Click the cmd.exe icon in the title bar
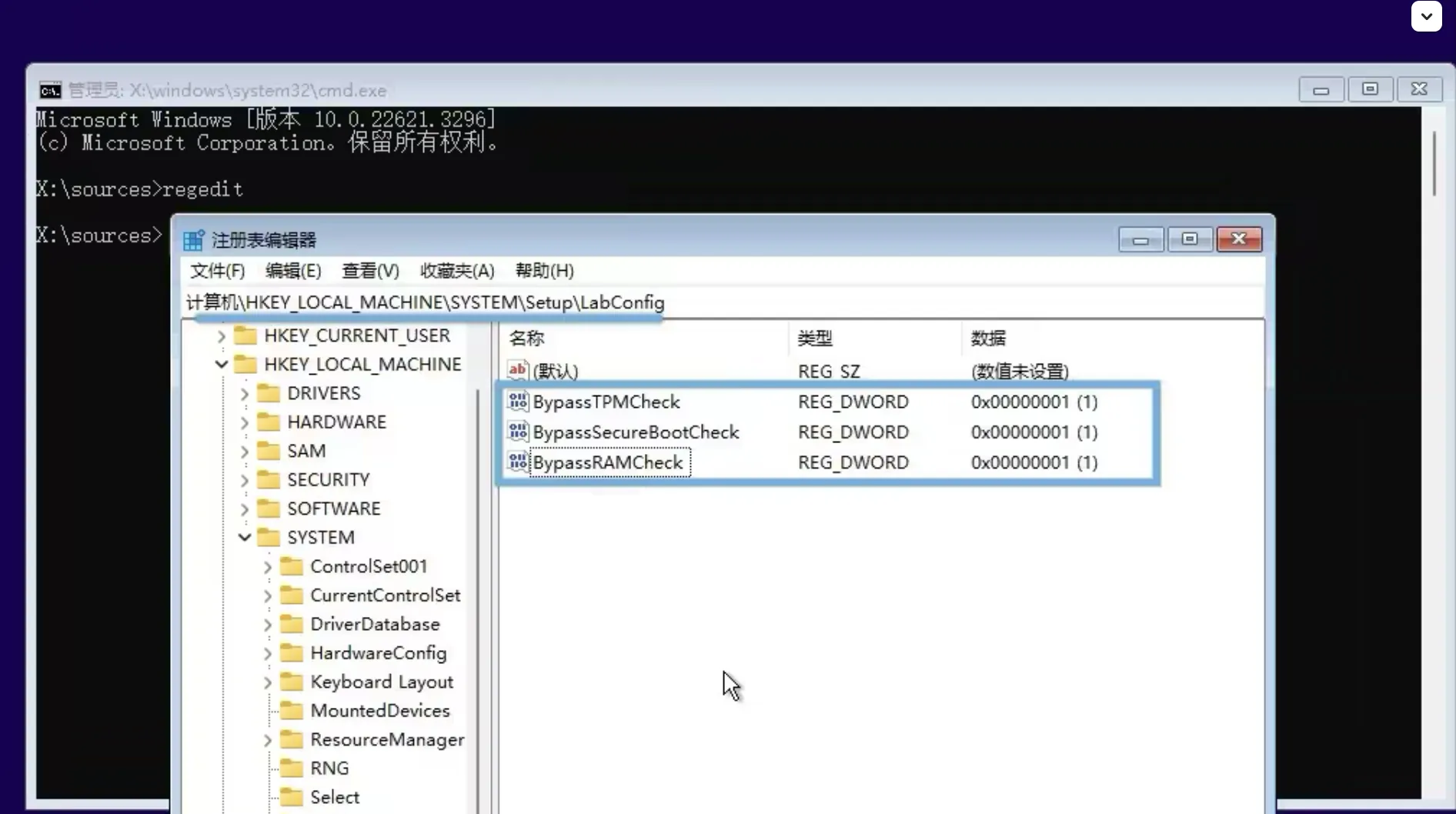 point(49,89)
